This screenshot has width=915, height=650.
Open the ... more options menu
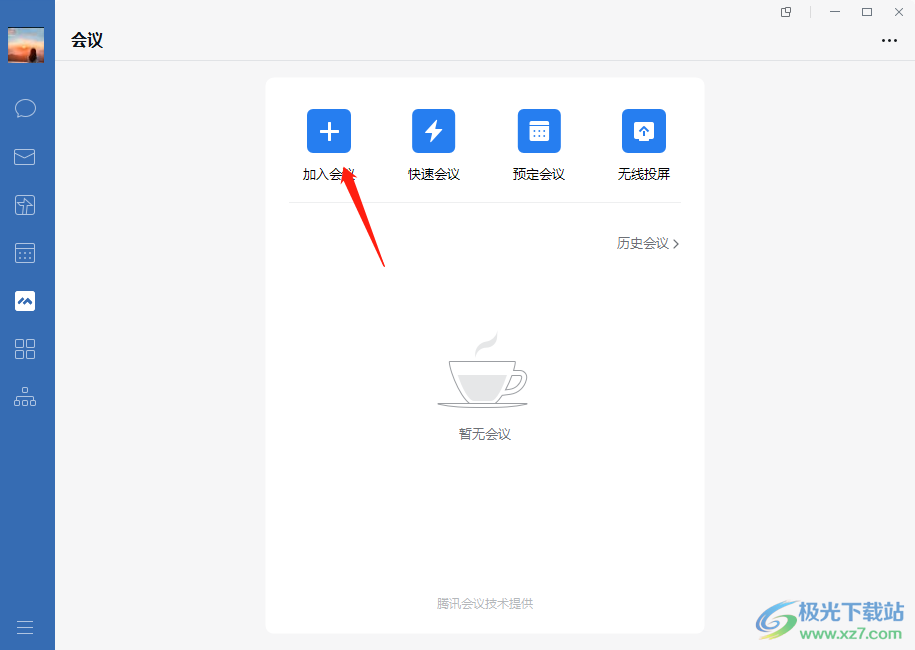pyautogui.click(x=889, y=40)
